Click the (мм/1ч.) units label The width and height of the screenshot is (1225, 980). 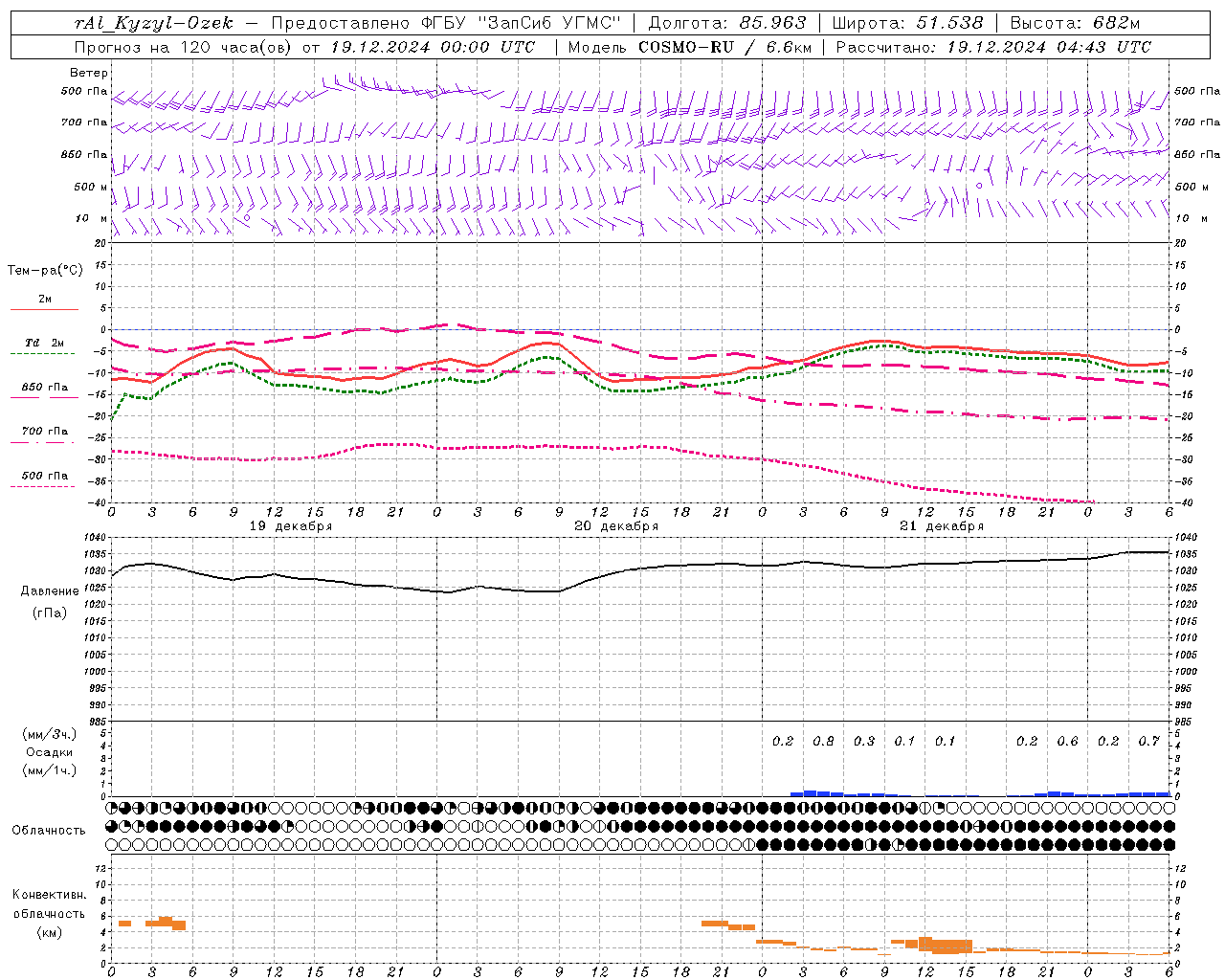coord(50,770)
